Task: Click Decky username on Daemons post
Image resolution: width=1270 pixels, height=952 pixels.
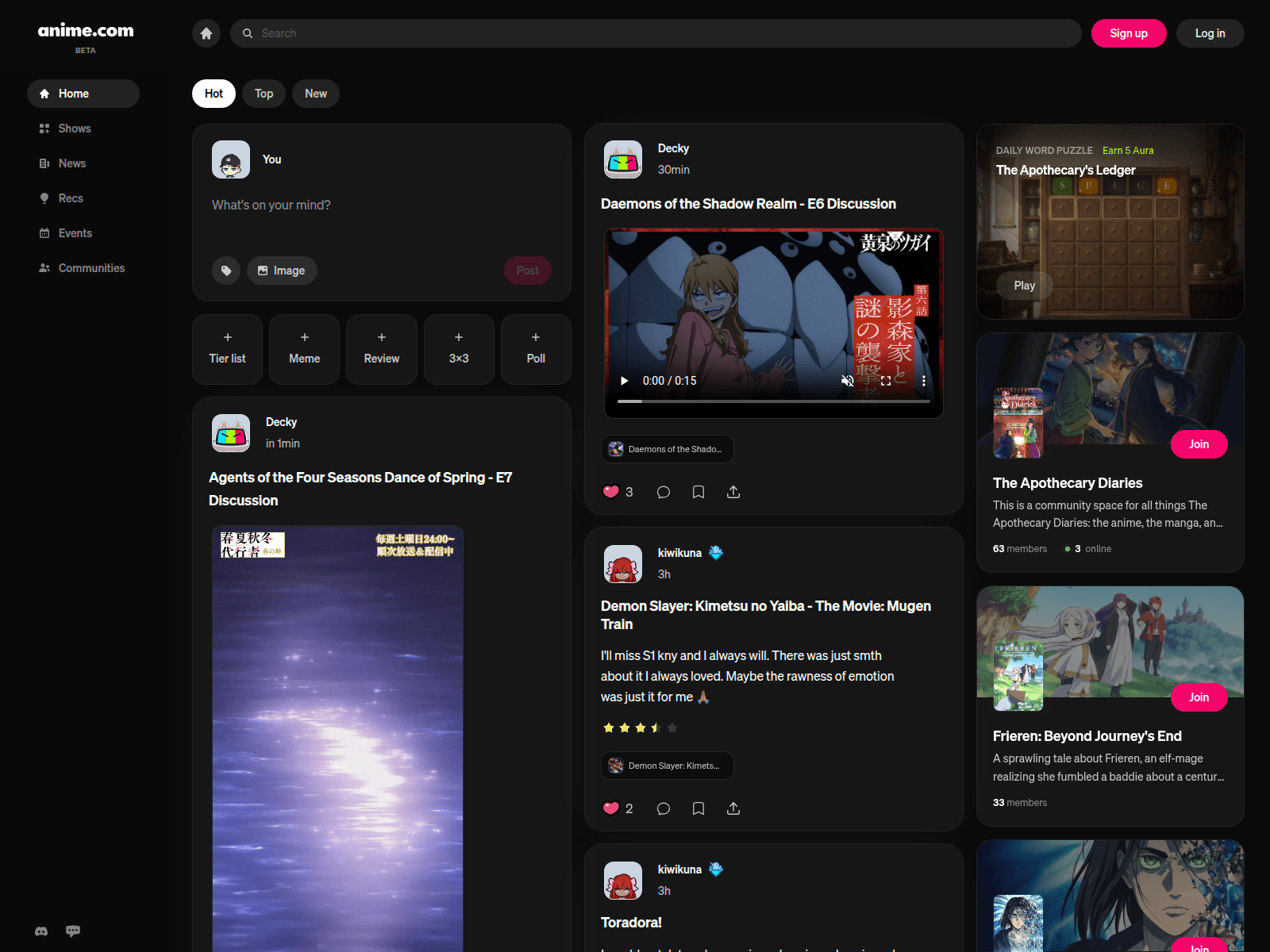Action: point(673,148)
